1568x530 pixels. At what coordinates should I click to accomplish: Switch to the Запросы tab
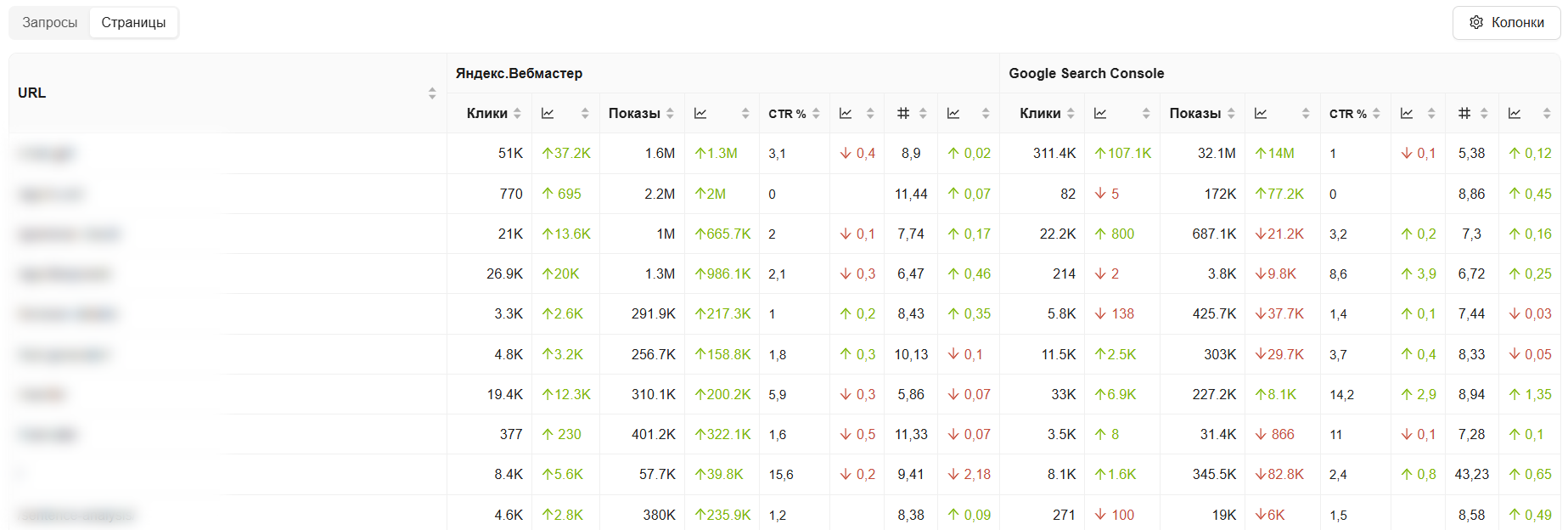point(49,23)
